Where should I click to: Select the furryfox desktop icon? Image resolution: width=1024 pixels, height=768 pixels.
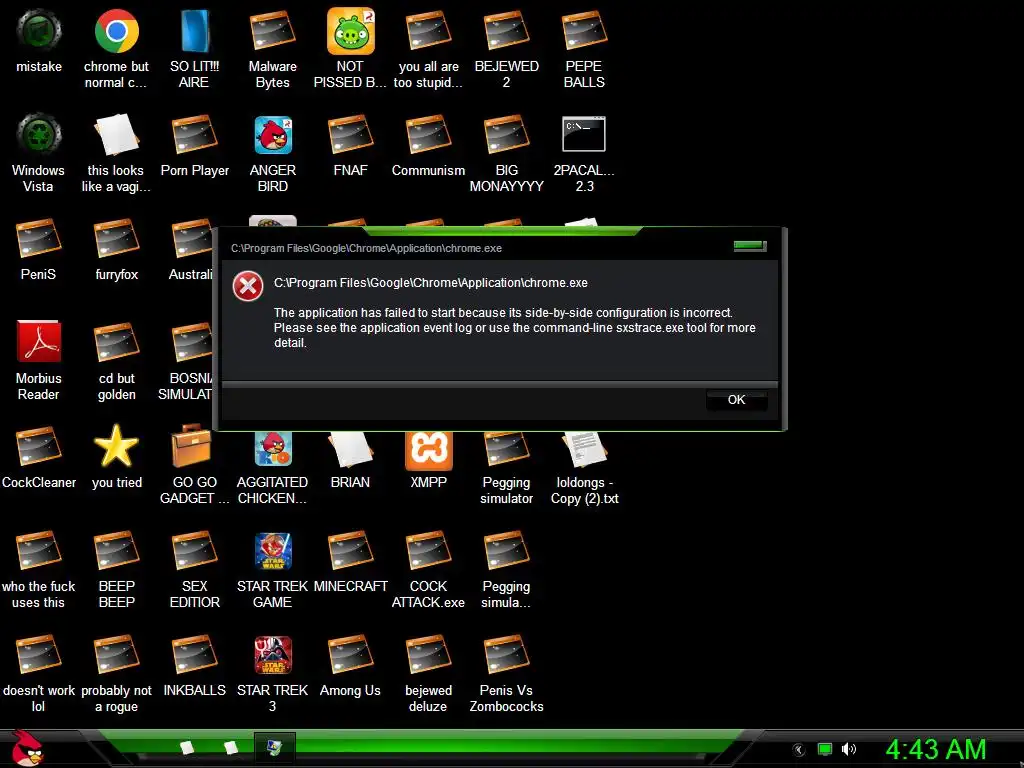tap(116, 249)
